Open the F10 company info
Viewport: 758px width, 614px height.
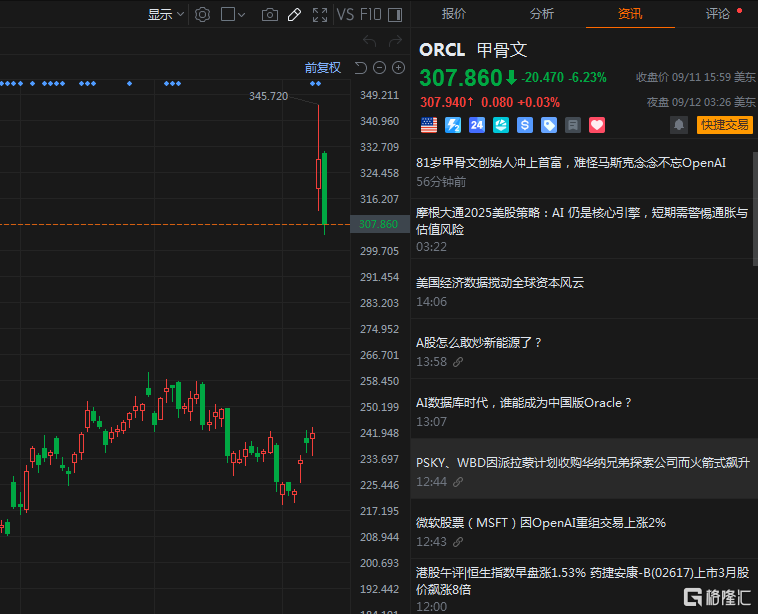[370, 15]
